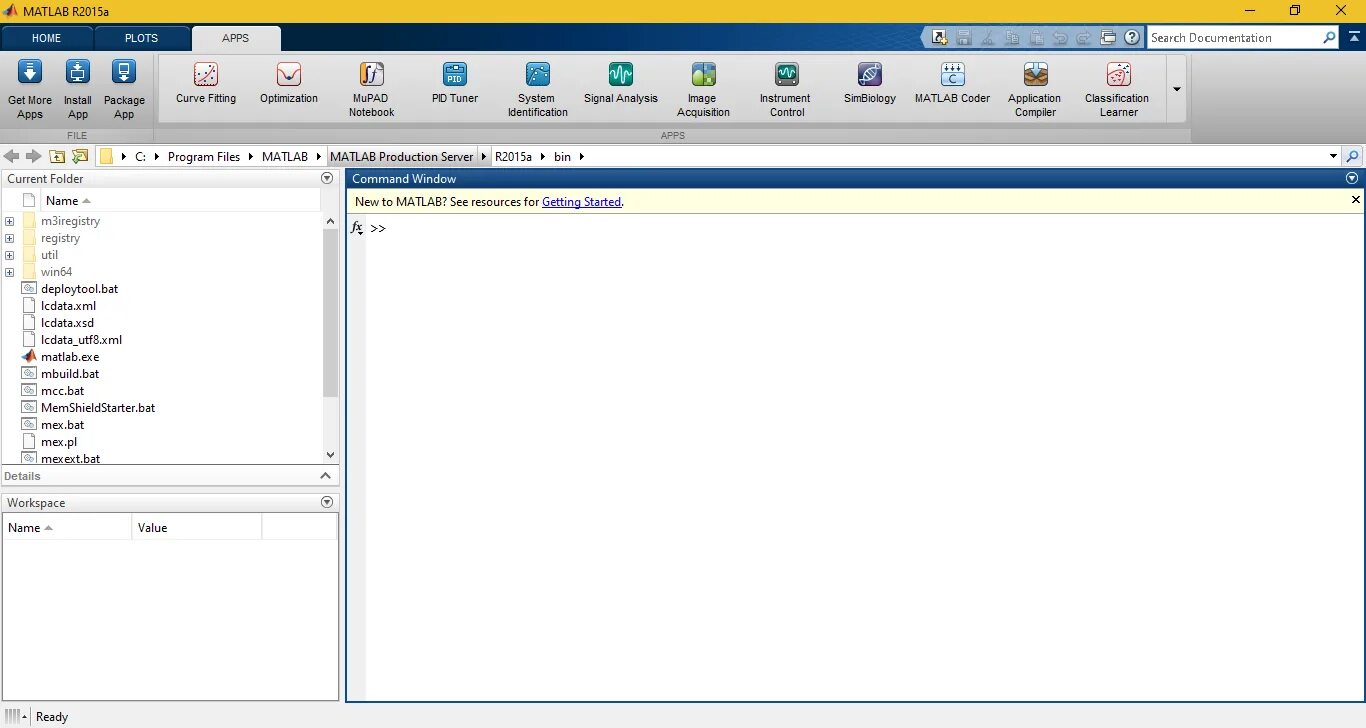The width and height of the screenshot is (1366, 728).
Task: Click the Save icon in quick access toolbar
Action: pos(964,38)
